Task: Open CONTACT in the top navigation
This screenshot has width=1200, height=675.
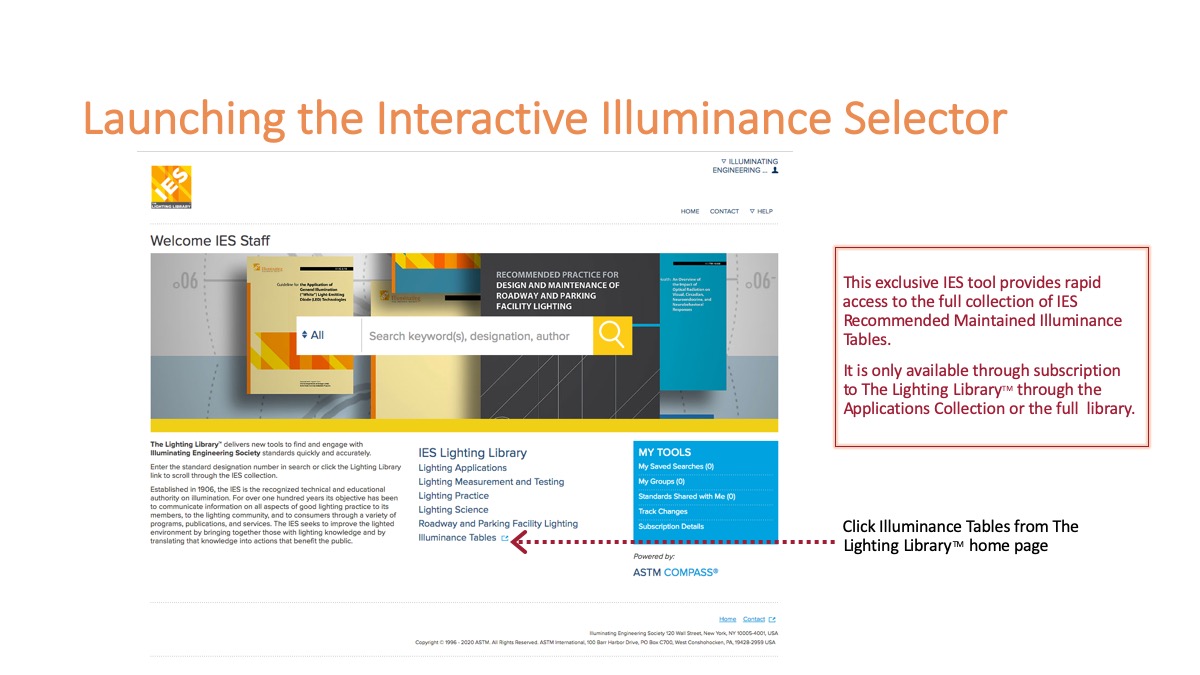Action: pos(724,212)
